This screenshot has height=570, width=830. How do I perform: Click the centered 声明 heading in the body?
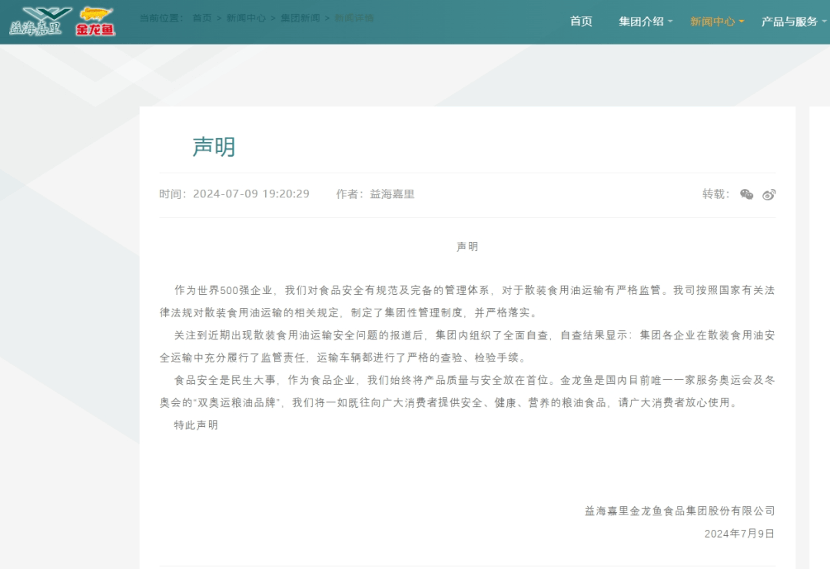click(467, 246)
